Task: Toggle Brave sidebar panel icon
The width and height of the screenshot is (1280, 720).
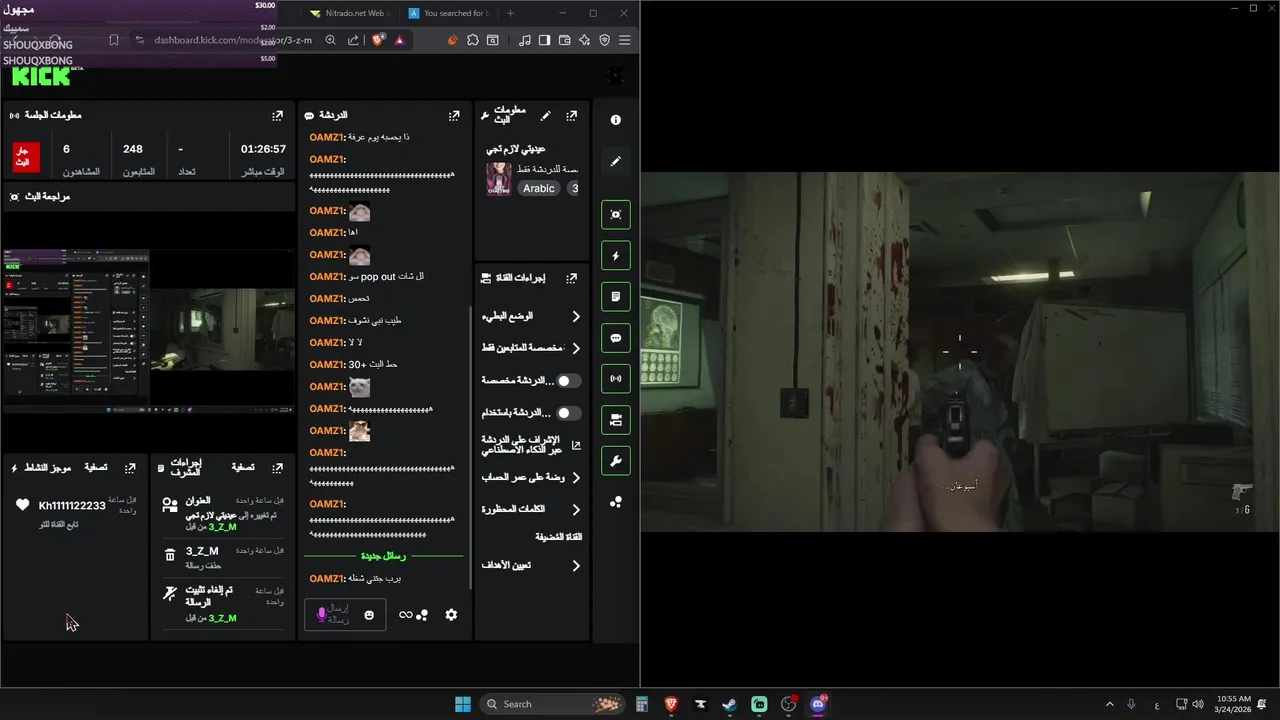Action: 544,40
